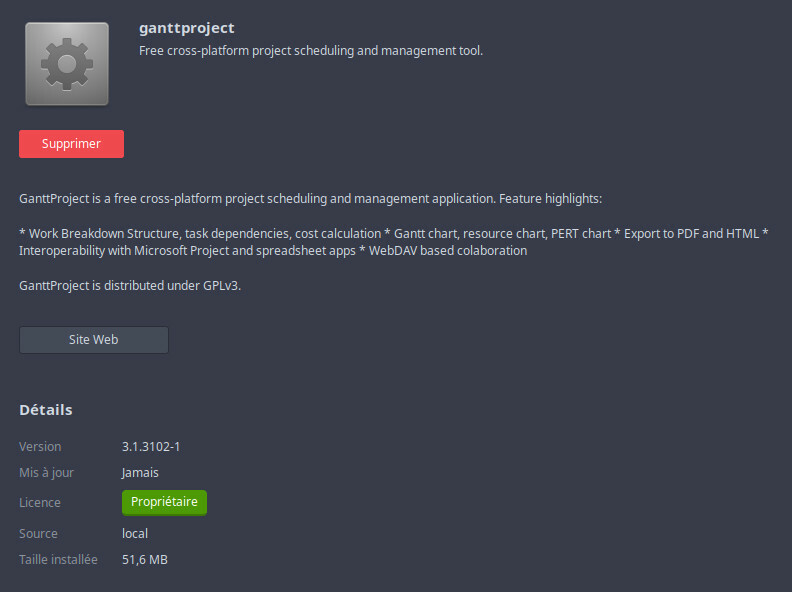
Task: Click the ganttproject gear application icon
Action: click(x=67, y=63)
